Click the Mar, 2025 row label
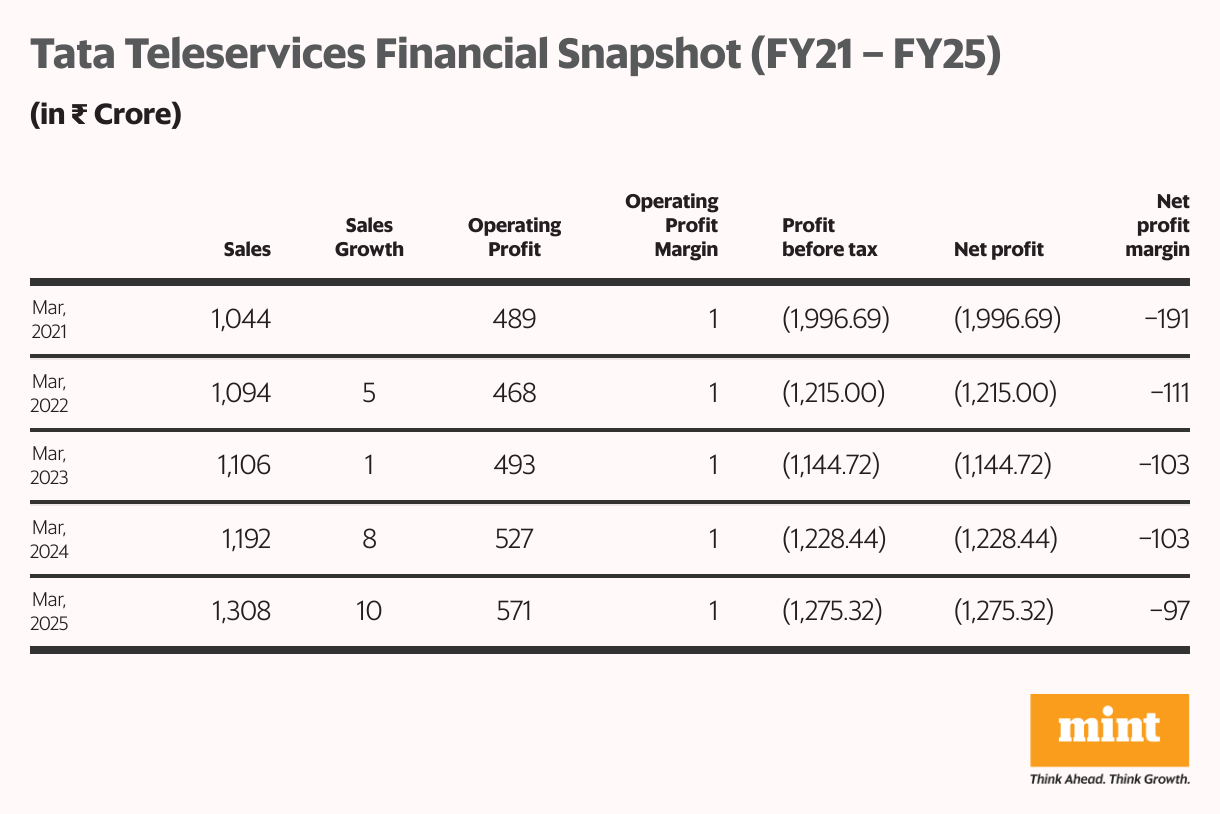Image resolution: width=1220 pixels, height=814 pixels. point(49,612)
